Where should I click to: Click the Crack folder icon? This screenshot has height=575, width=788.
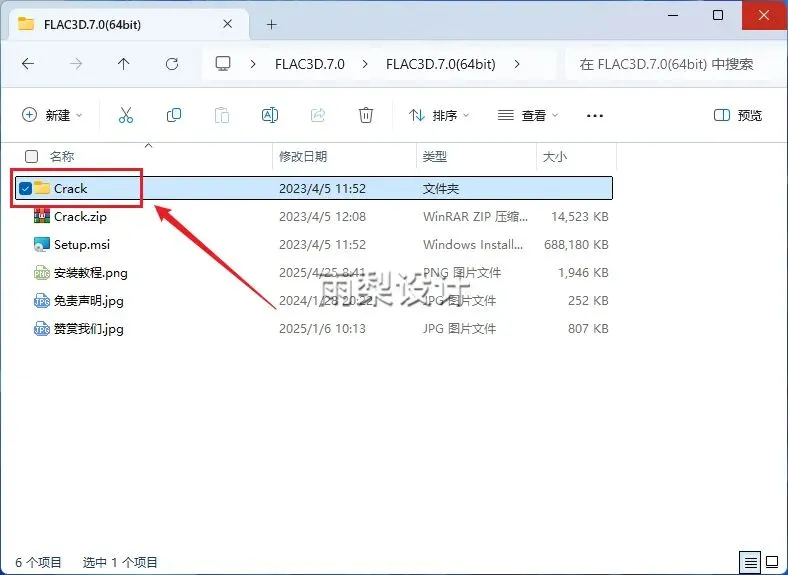tap(42, 188)
